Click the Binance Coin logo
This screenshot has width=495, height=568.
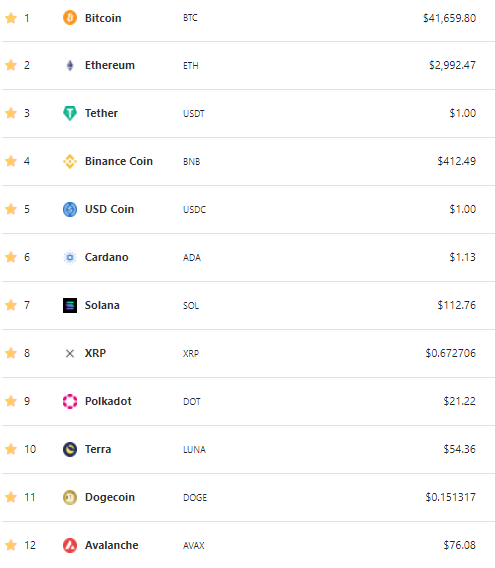click(x=70, y=162)
